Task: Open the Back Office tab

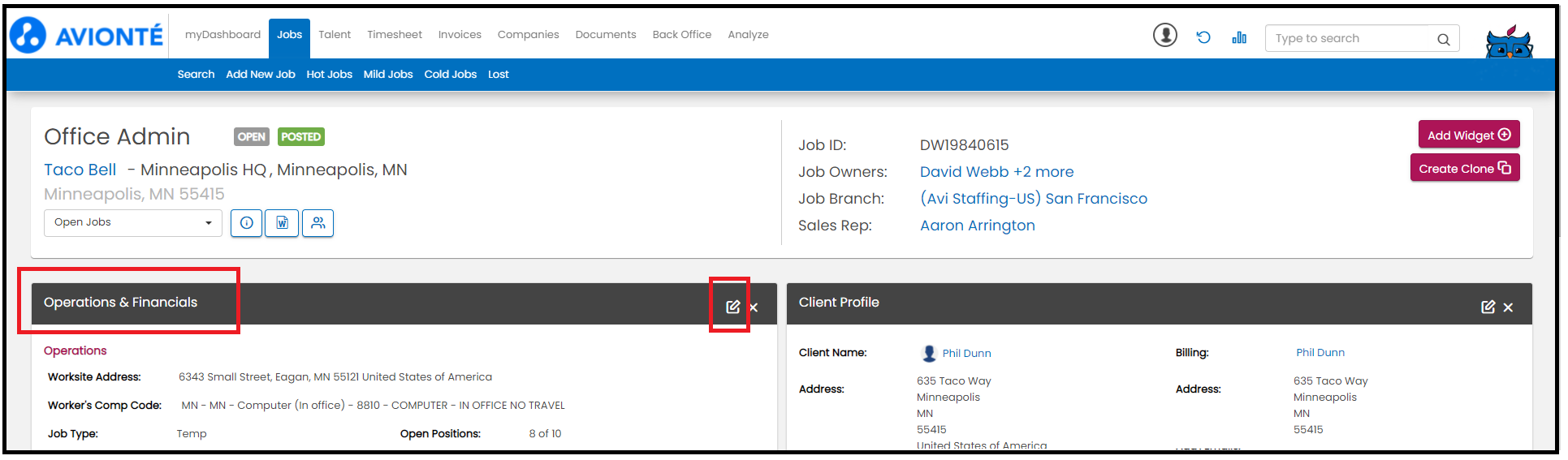Action: pyautogui.click(x=682, y=35)
